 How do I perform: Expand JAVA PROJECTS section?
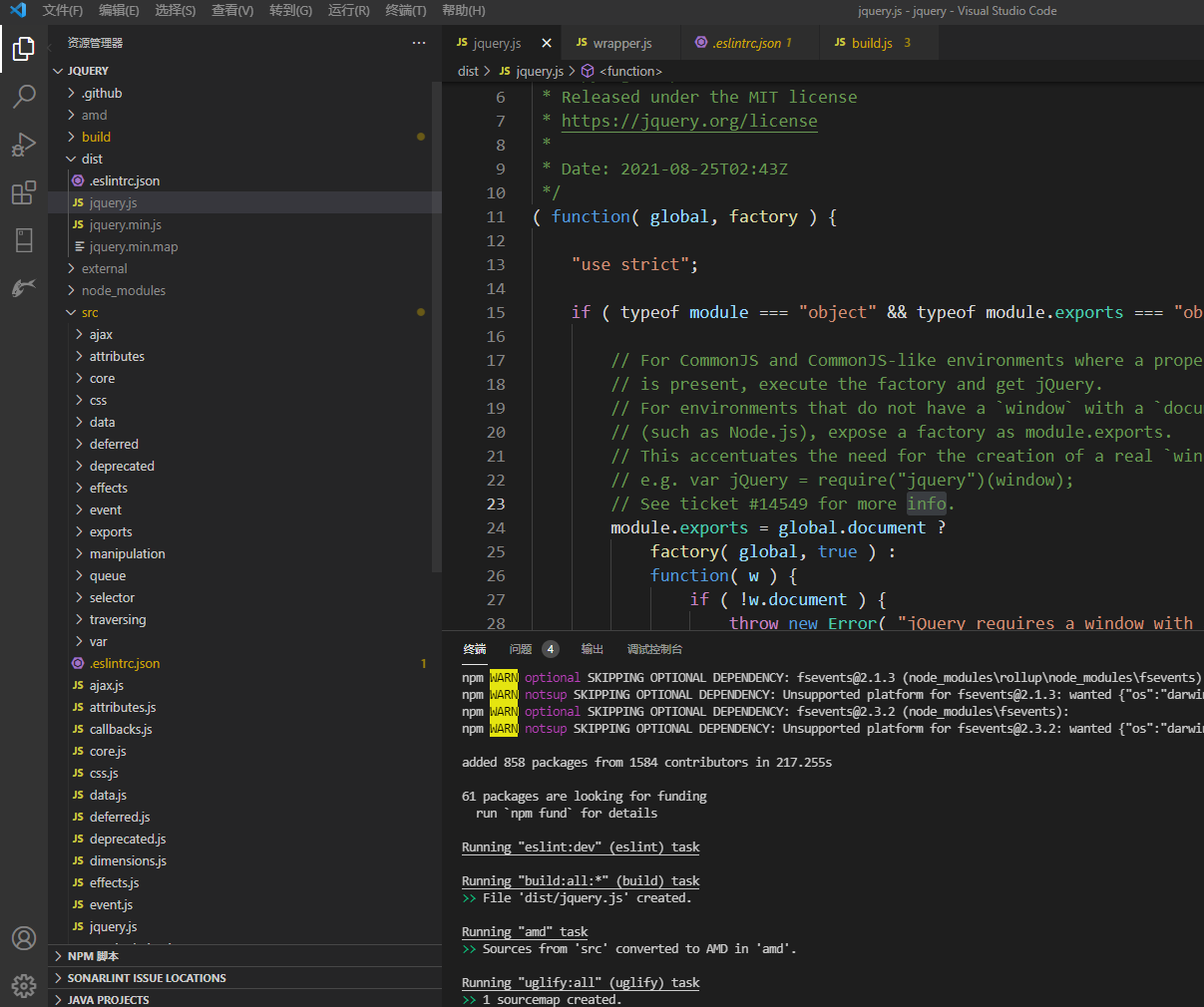[x=244, y=999]
